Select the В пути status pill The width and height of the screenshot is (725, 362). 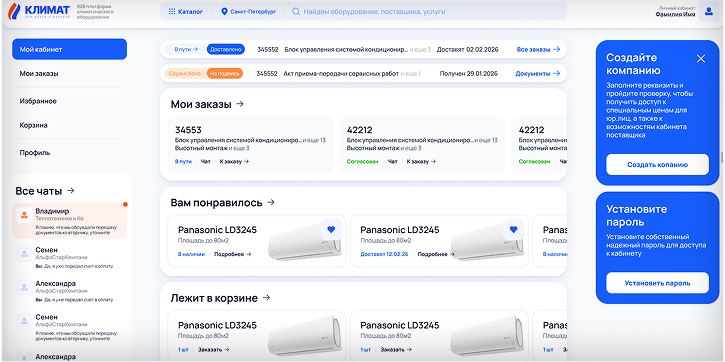(186, 49)
